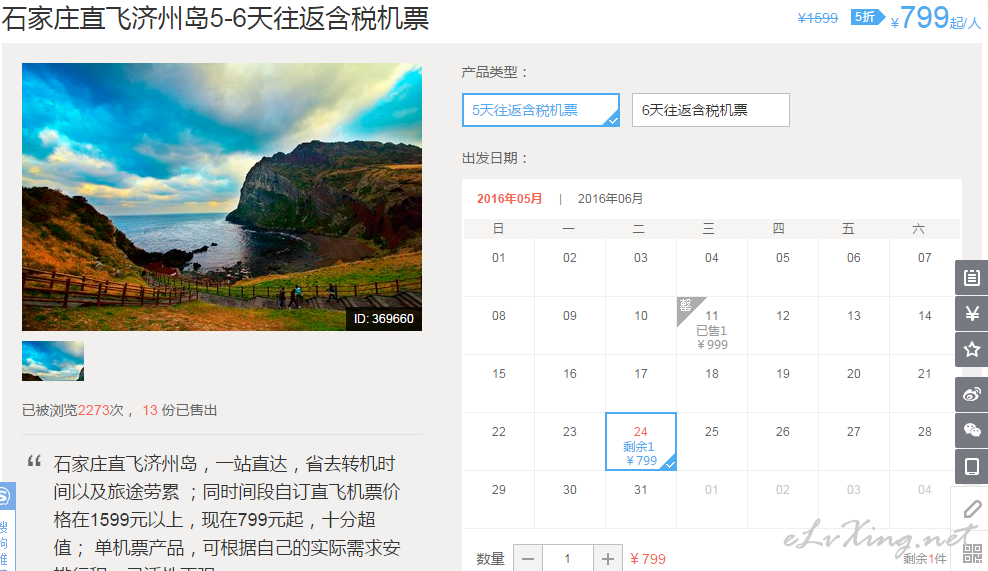The image size is (988, 571).
Task: Click the ¥799 total beside quantity
Action: [648, 559]
